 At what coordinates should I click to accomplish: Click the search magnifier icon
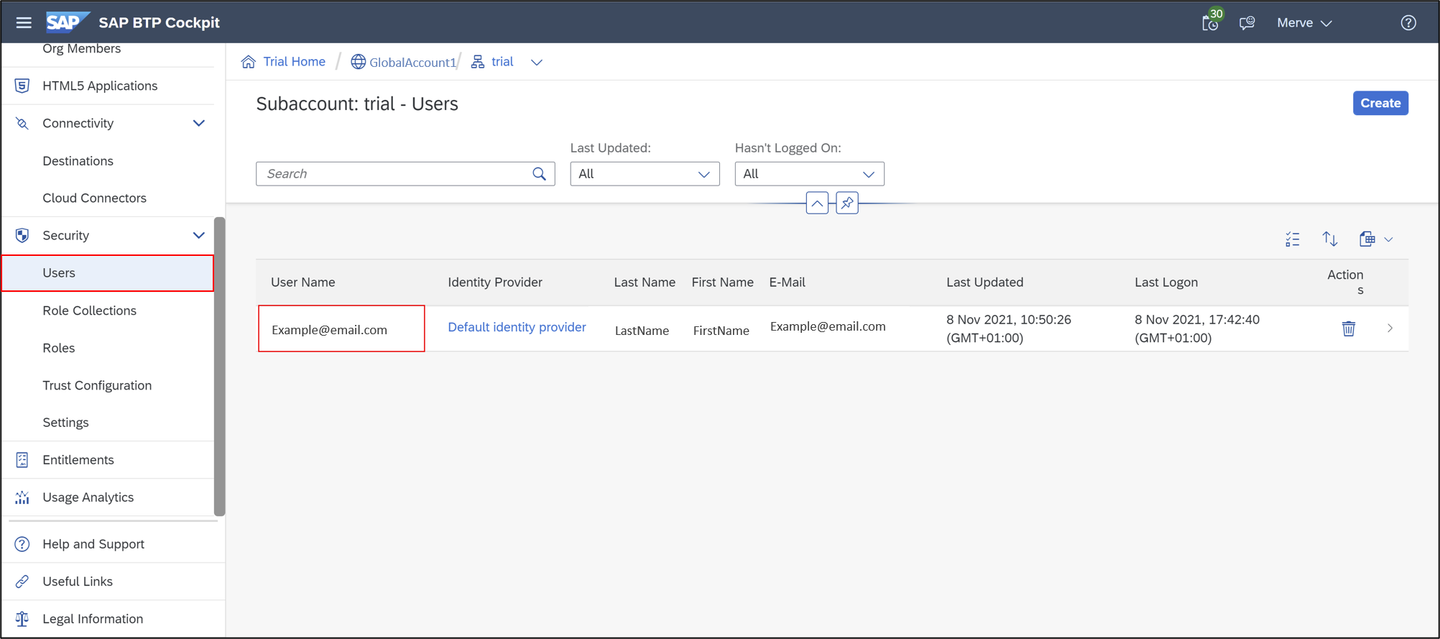pos(539,174)
